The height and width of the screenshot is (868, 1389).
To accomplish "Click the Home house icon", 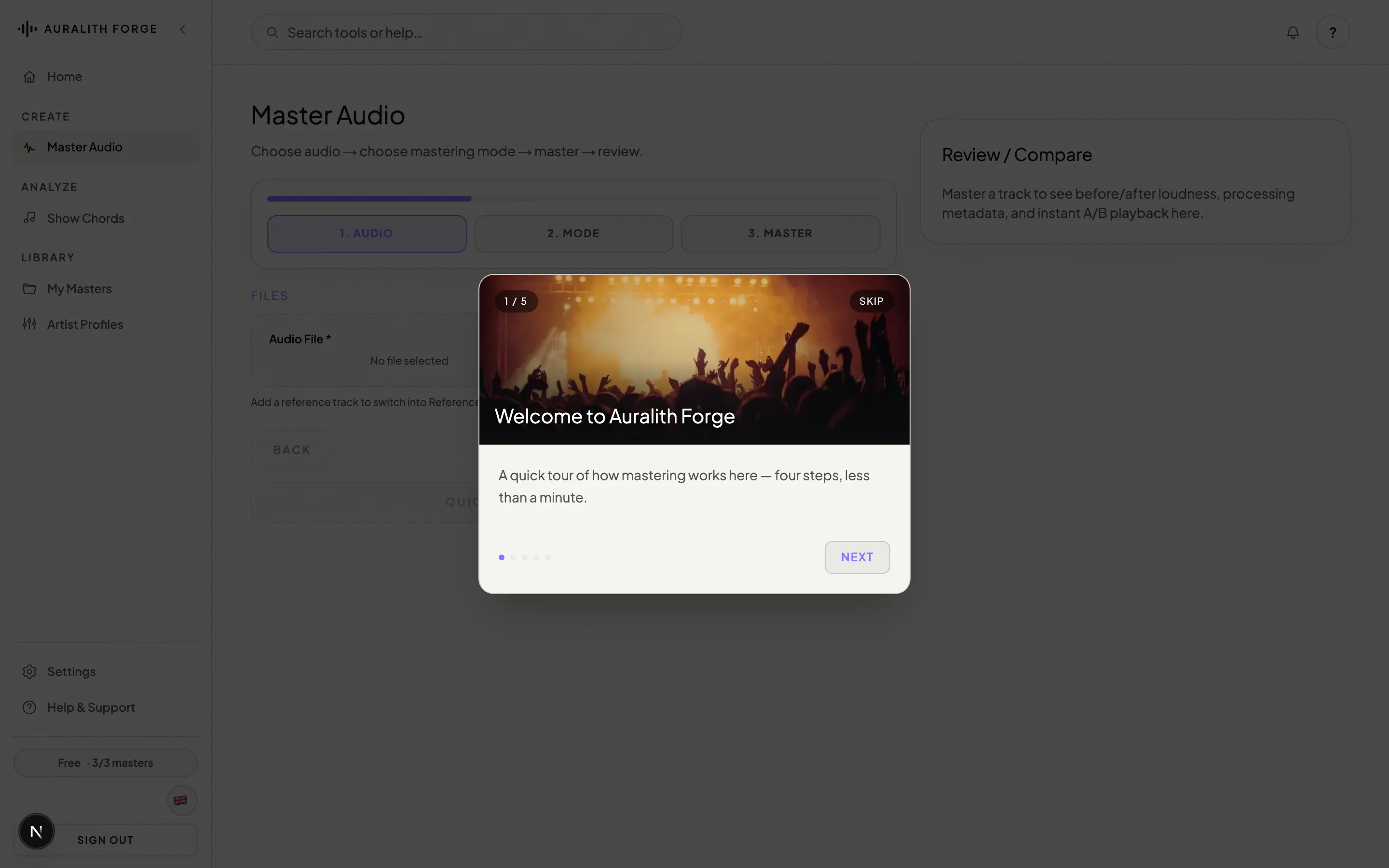I will pyautogui.click(x=29, y=76).
